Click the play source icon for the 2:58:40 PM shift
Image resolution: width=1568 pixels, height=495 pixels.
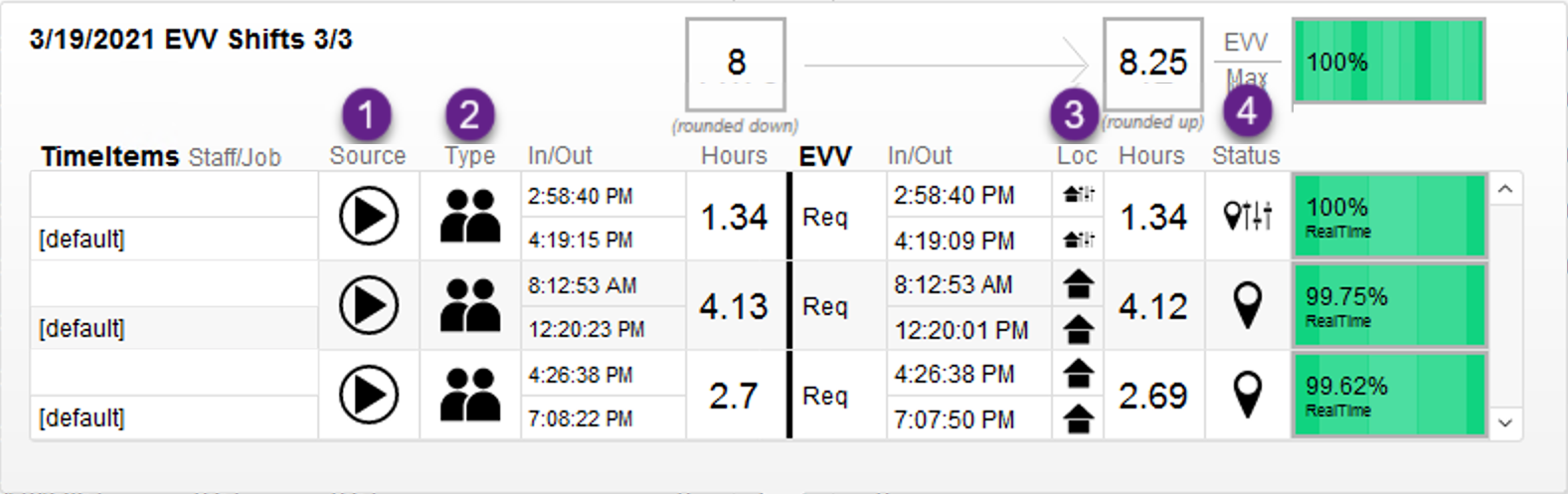coord(369,216)
